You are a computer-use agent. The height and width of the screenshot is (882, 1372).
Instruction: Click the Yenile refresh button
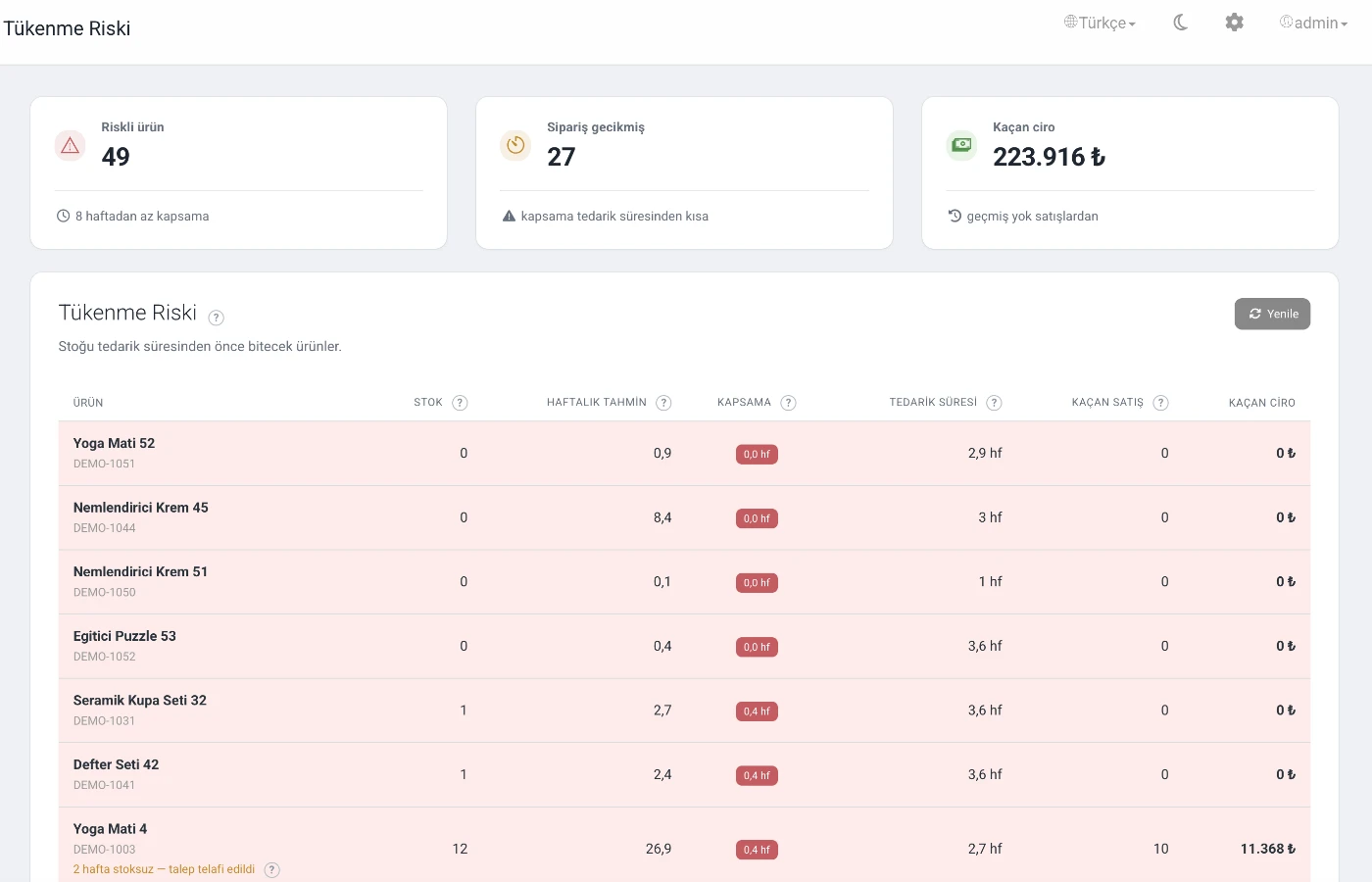click(x=1272, y=314)
